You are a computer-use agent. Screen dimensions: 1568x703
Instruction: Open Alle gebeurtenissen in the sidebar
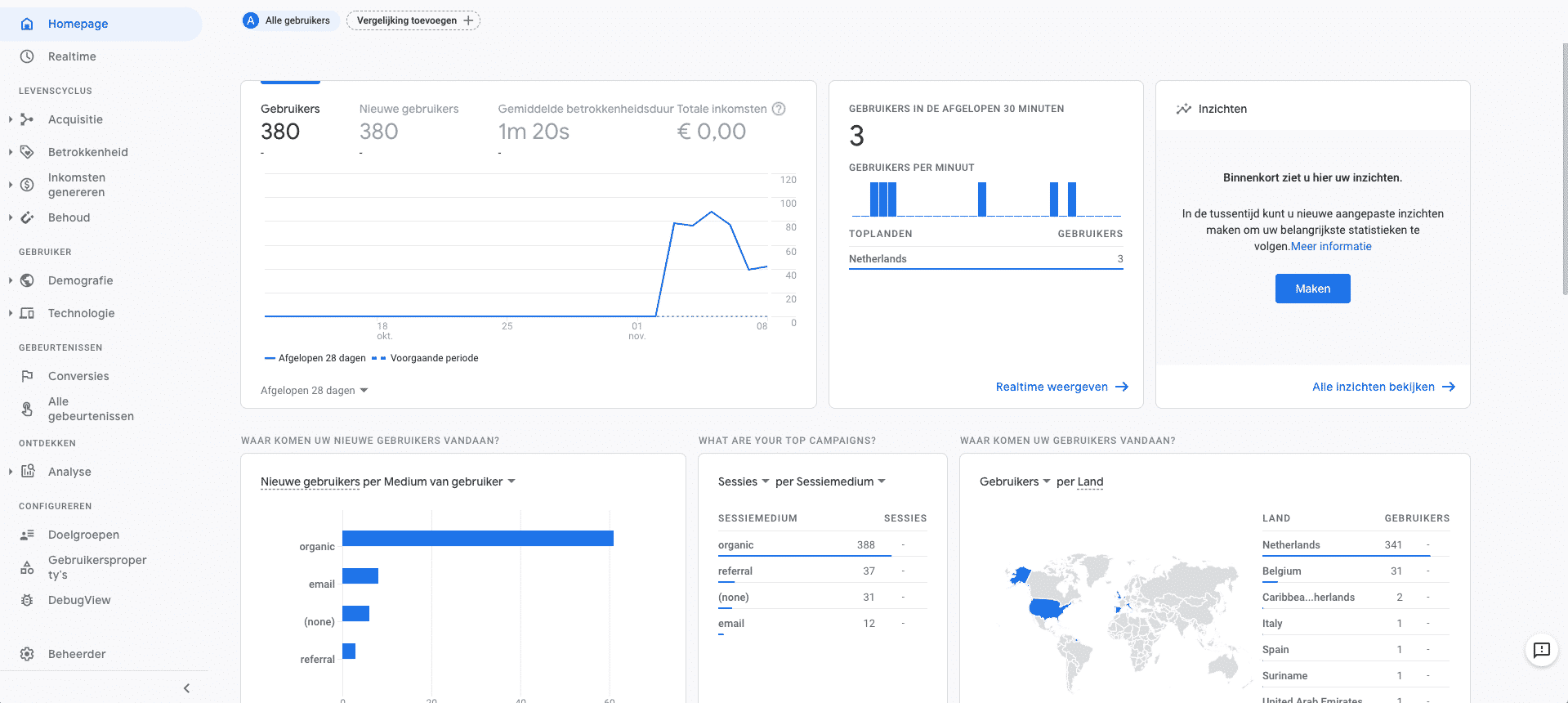tap(101, 409)
